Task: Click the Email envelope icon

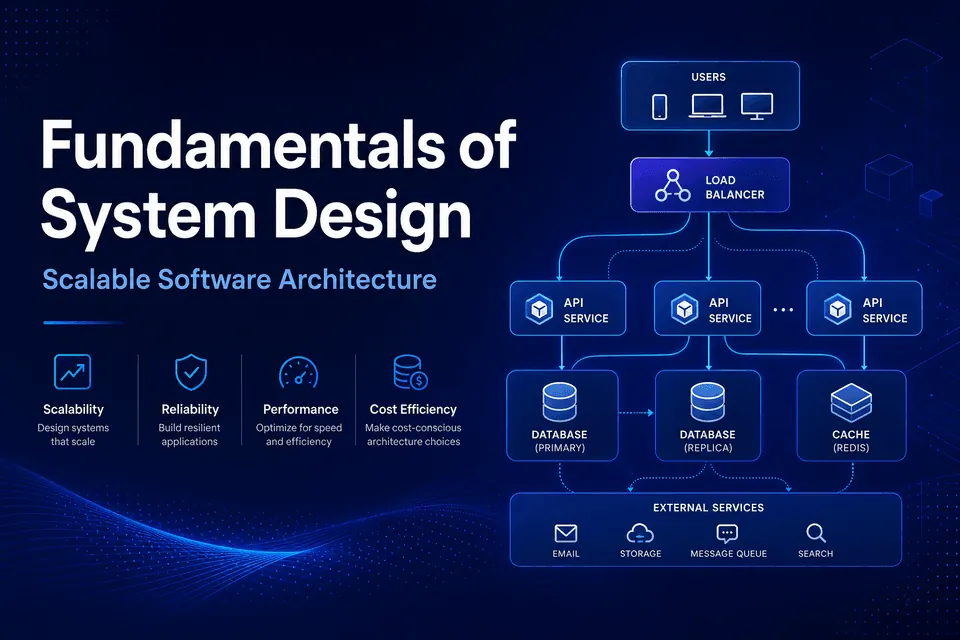Action: click(566, 533)
